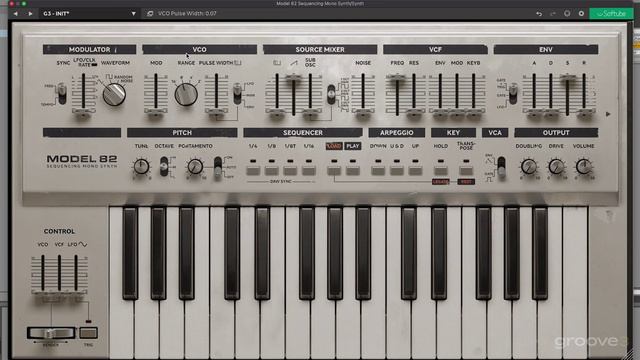Toggle the ENV gate/trig/LFO switch
This screenshot has width=640, height=360.
point(513,94)
